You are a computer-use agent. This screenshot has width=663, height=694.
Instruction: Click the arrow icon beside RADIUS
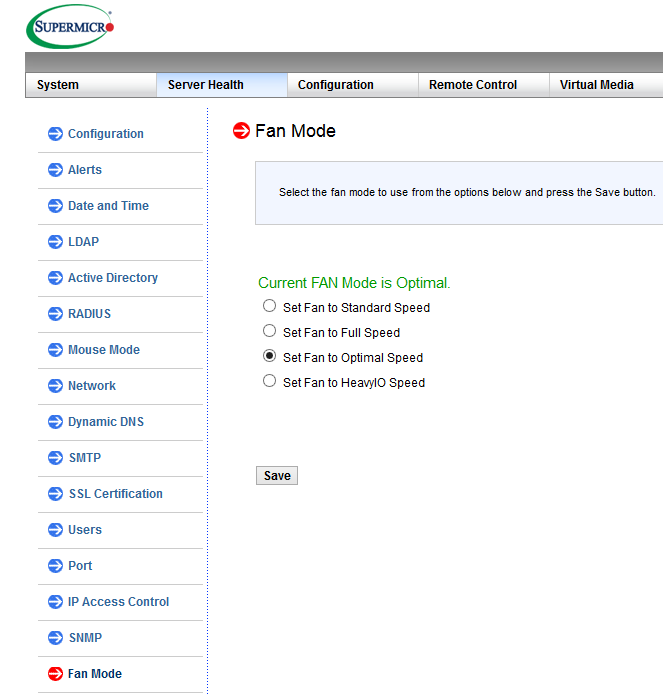pyautogui.click(x=55, y=314)
